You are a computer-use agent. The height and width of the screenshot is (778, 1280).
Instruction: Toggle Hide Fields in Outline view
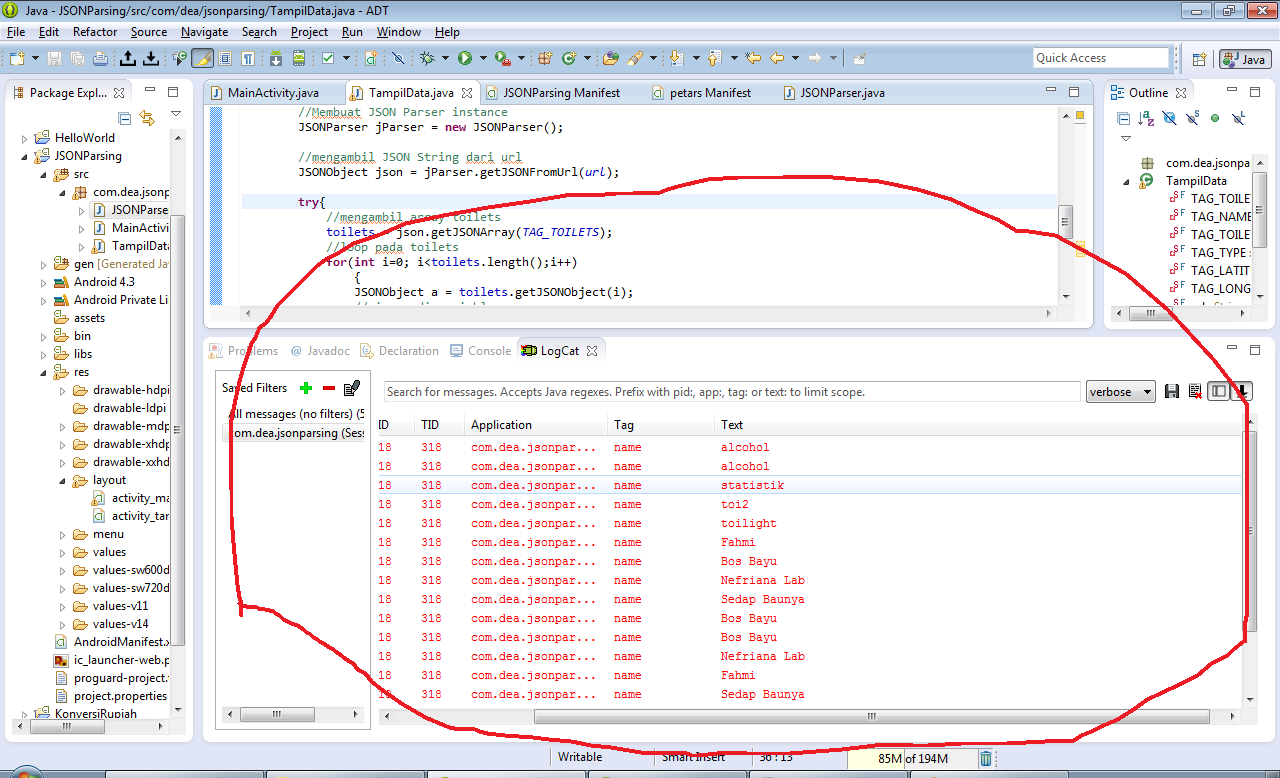[1168, 118]
